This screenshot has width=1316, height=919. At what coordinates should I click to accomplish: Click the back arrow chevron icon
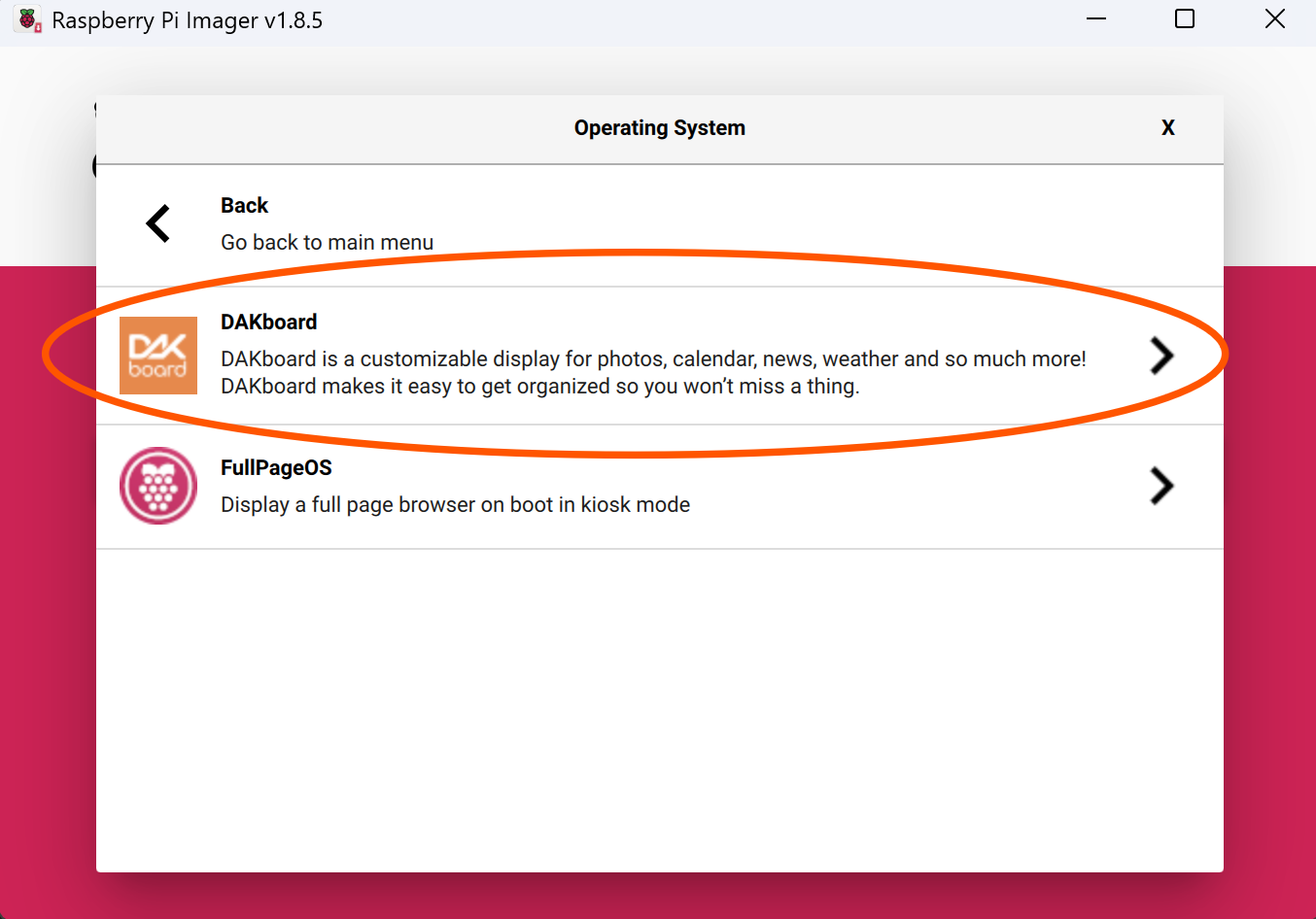pyautogui.click(x=158, y=223)
